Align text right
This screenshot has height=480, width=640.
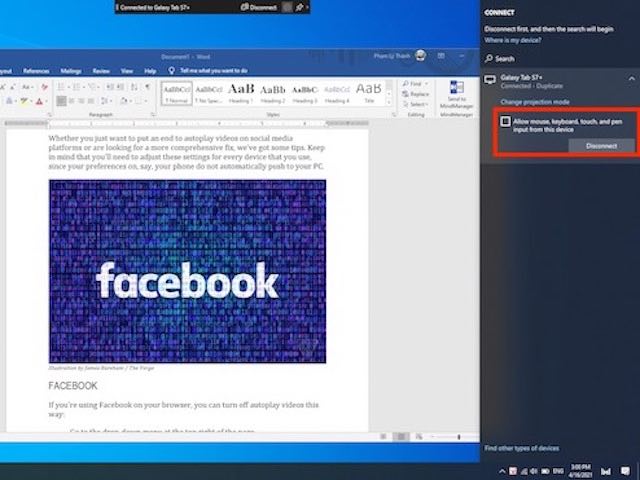[81, 101]
